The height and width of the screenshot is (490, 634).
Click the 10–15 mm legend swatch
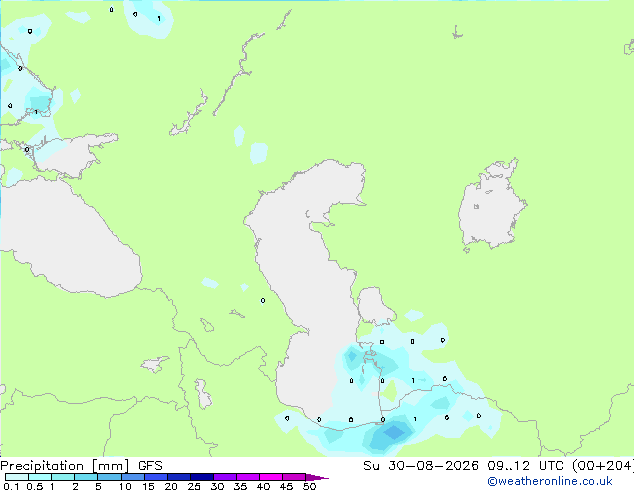point(132,477)
